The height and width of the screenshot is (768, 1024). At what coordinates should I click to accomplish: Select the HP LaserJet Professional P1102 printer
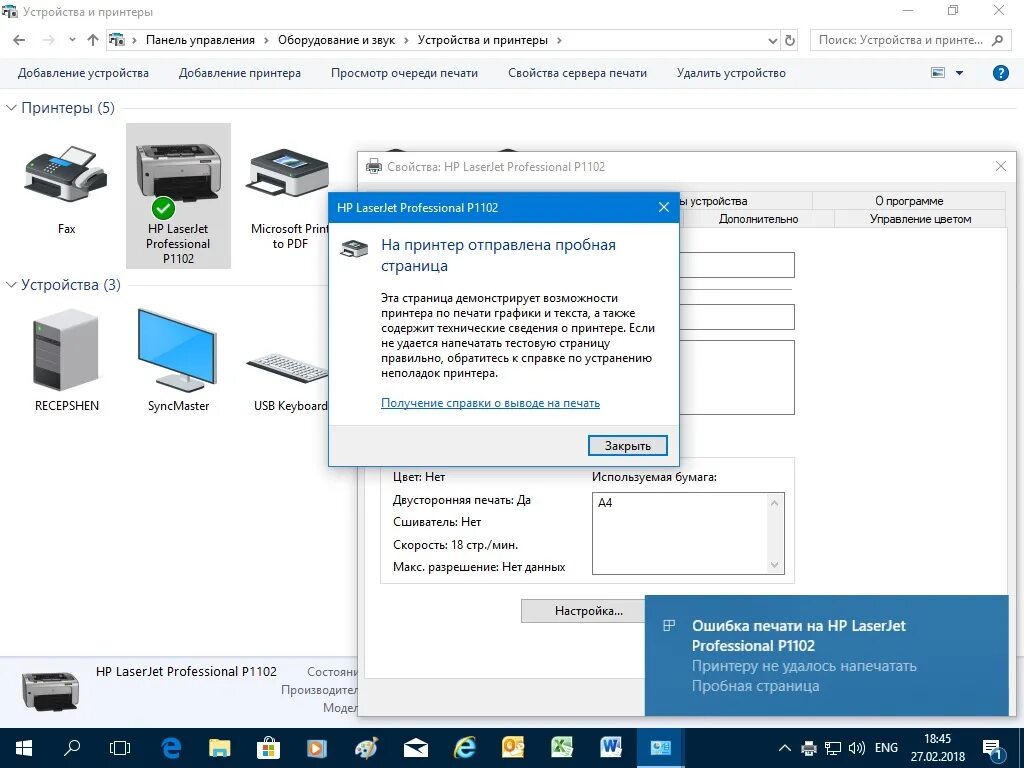[178, 196]
